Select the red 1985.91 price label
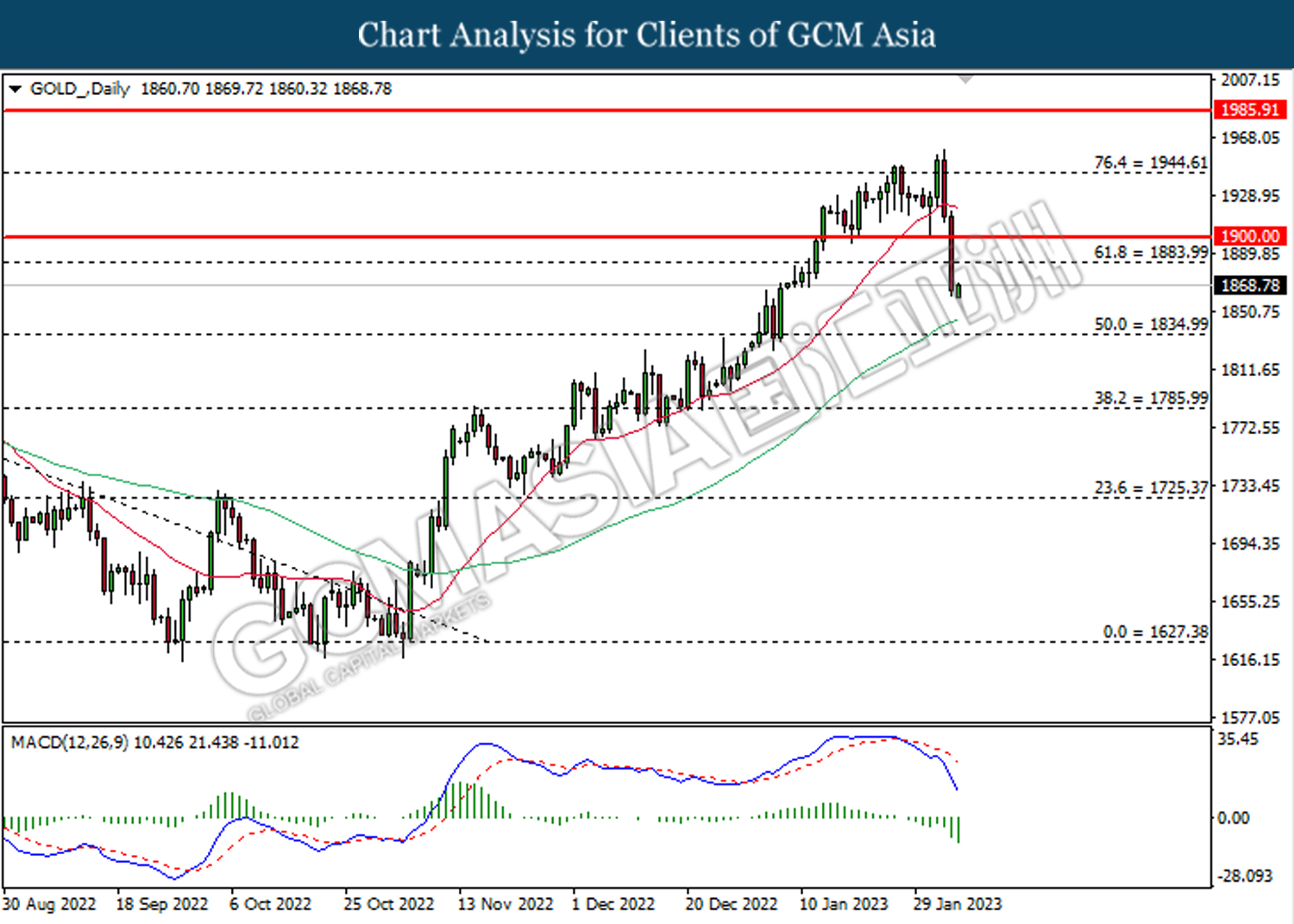This screenshot has height=924, width=1294. pos(1250,110)
